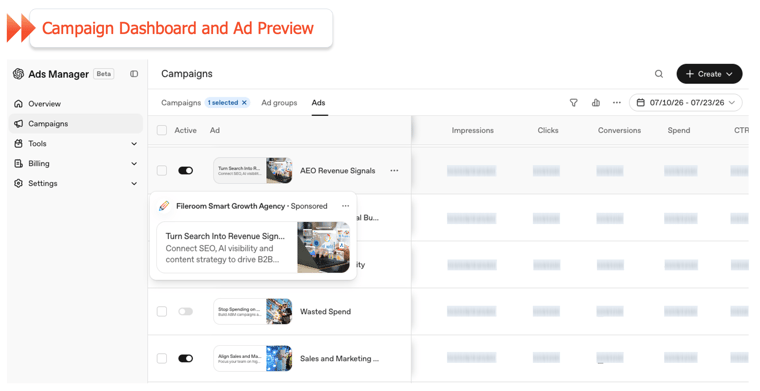Open the Wasted Spend ad thumbnail
The image size is (760, 391).
click(253, 312)
